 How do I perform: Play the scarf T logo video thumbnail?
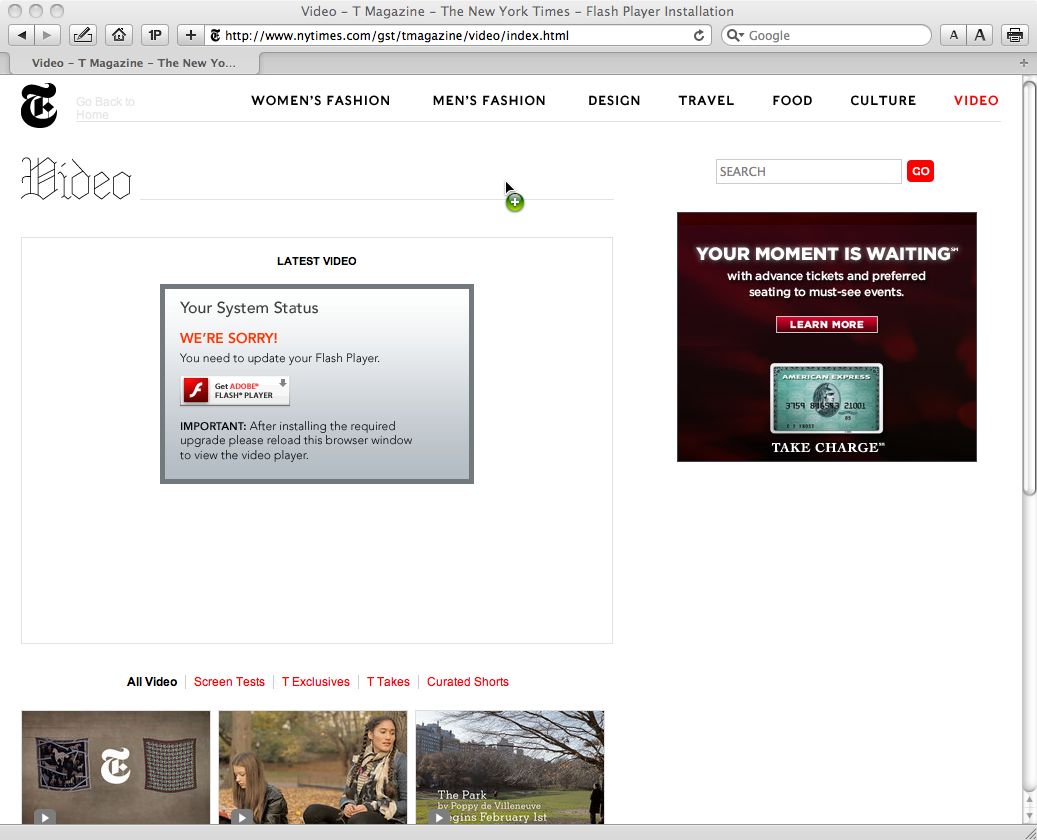[116, 767]
